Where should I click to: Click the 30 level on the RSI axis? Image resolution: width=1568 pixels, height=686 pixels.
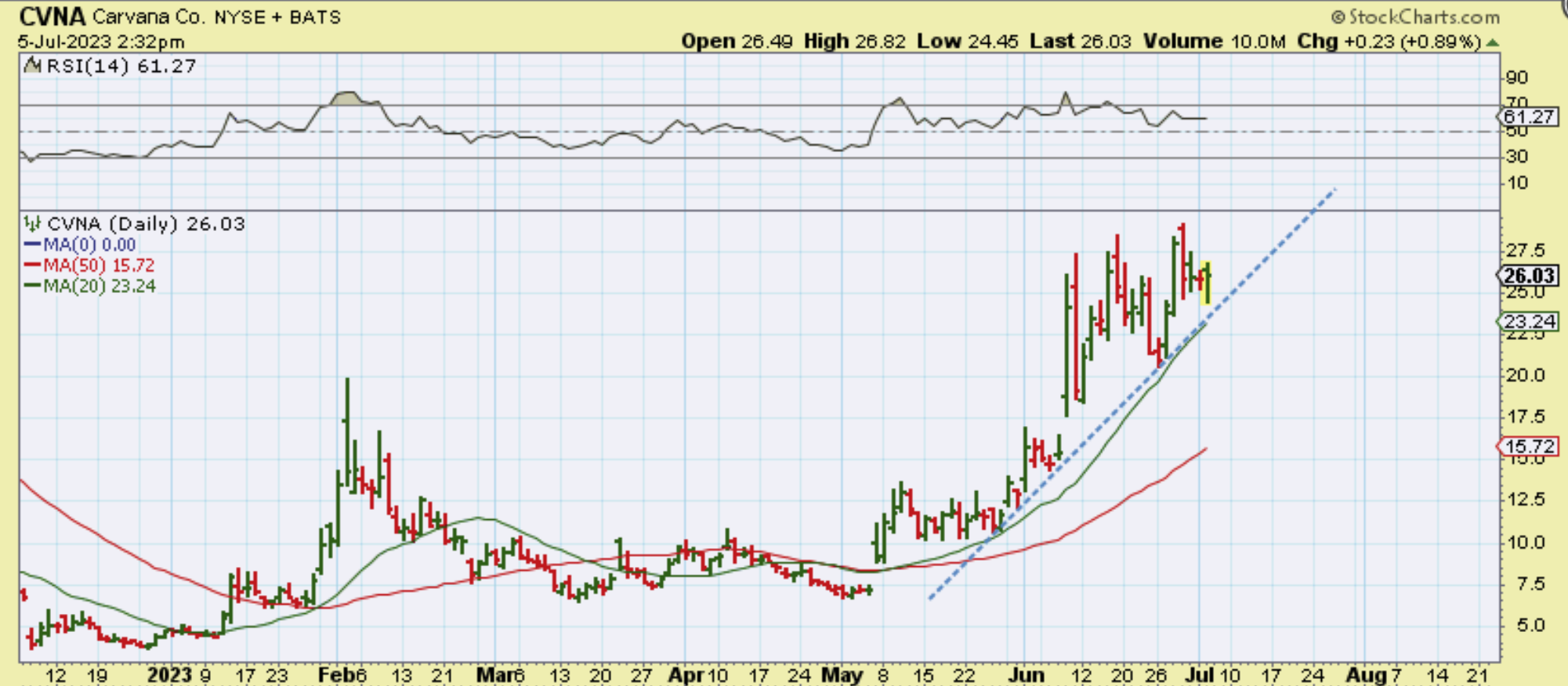[1516, 157]
